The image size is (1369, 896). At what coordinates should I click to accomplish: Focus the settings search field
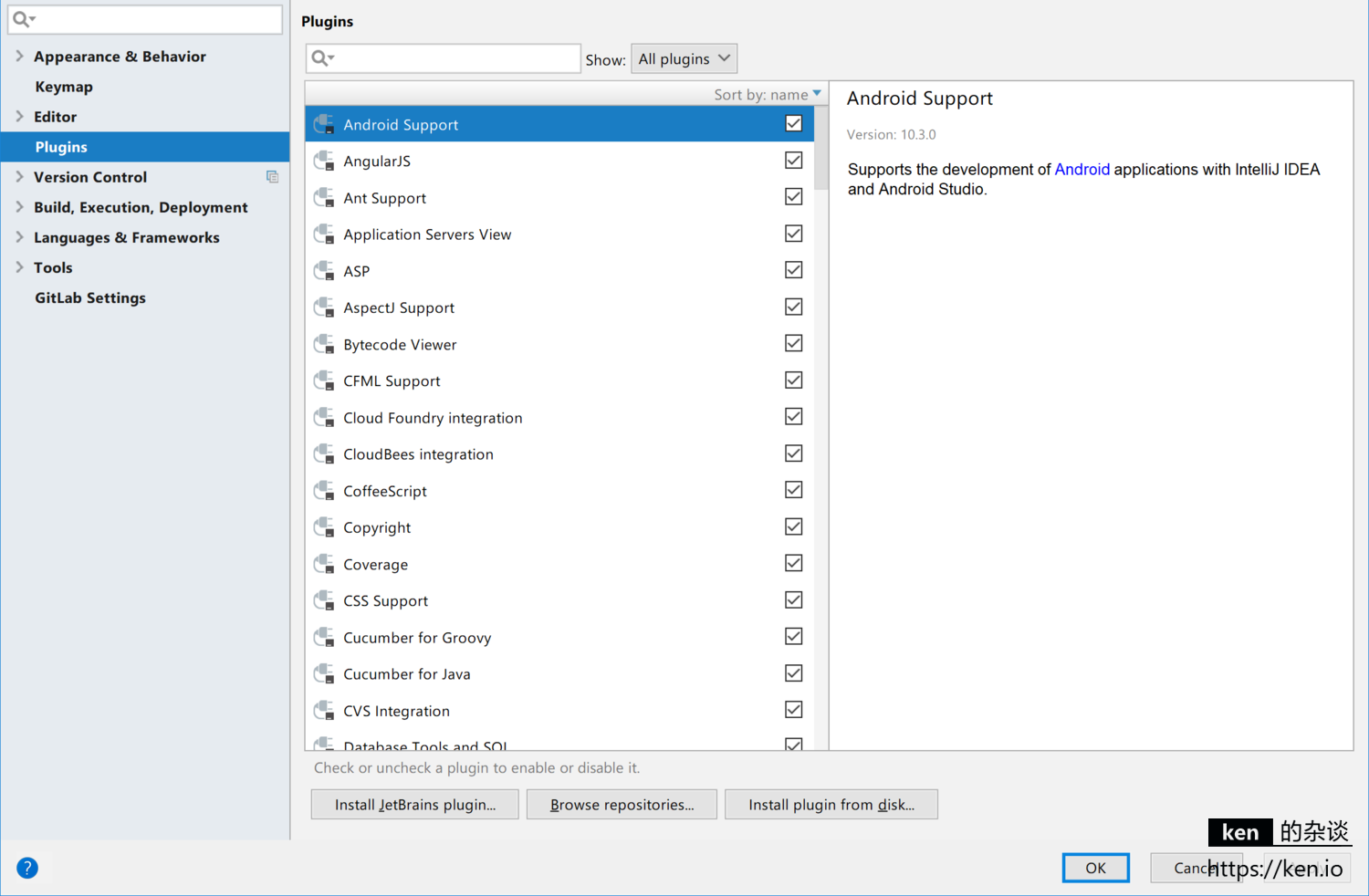(x=145, y=19)
